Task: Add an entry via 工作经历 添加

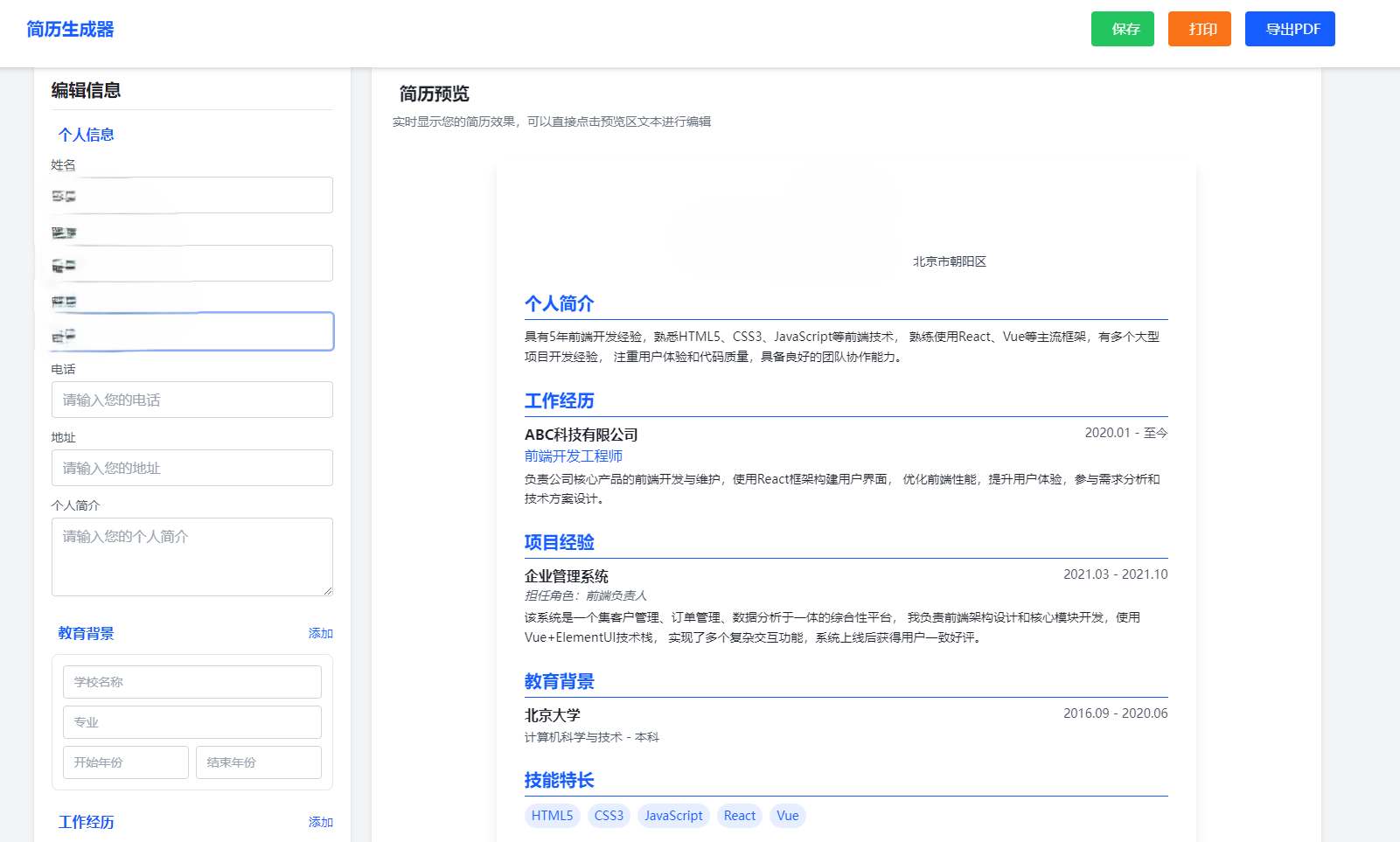Action: [x=320, y=822]
